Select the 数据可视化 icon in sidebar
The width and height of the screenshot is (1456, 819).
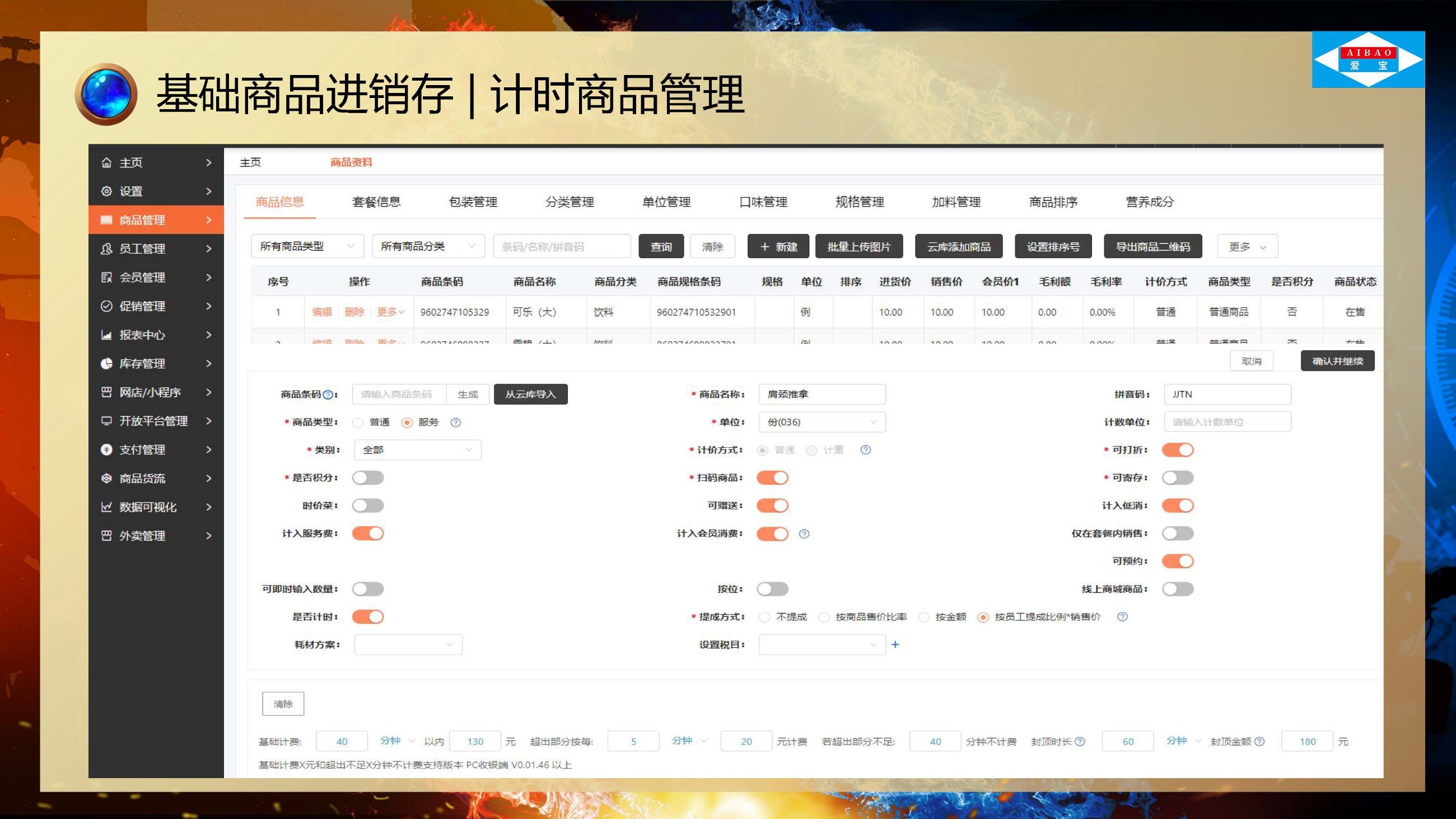click(x=107, y=507)
